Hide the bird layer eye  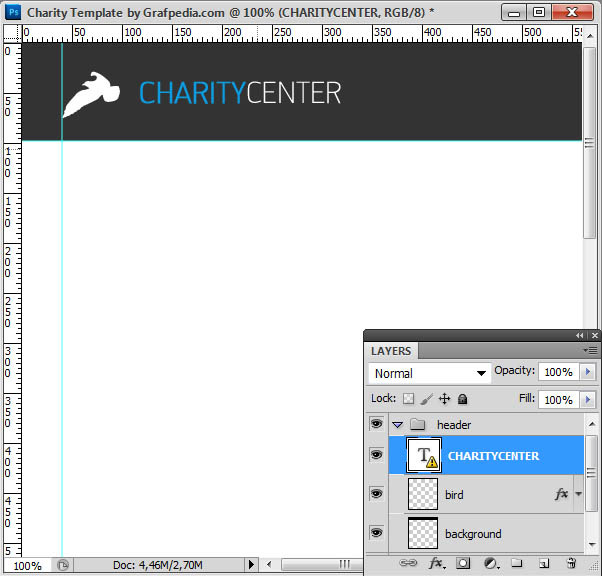377,494
